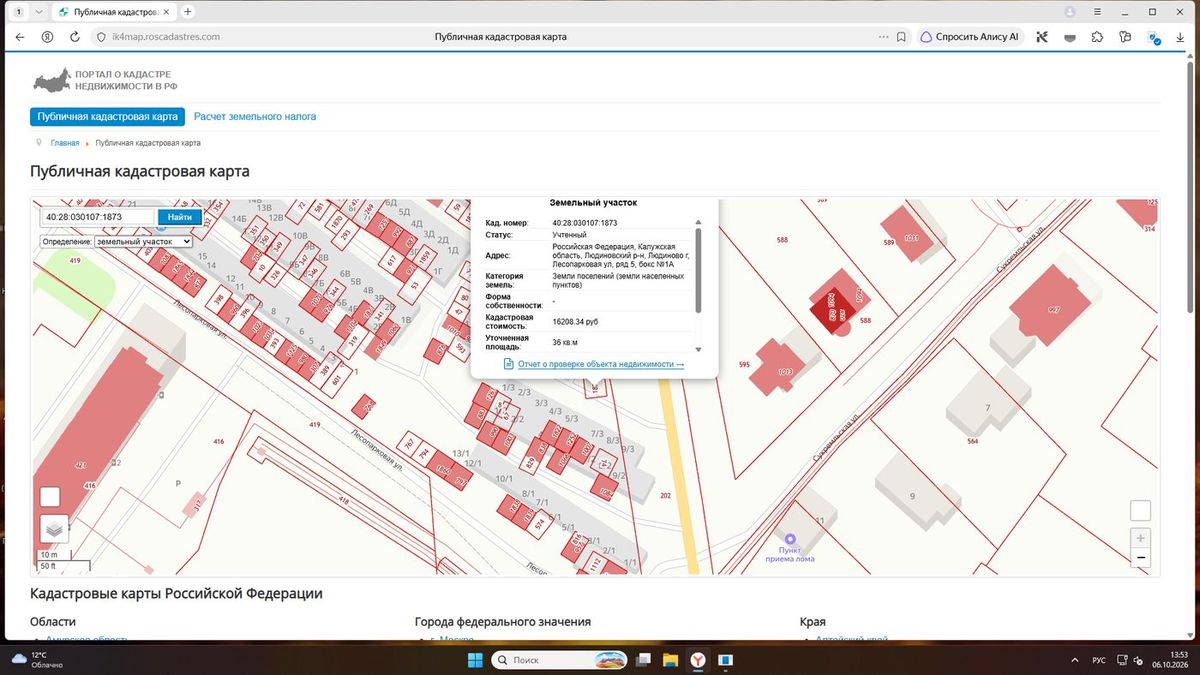Bookmark this page via the bookmark icon
Image resolution: width=1200 pixels, height=675 pixels.
coord(901,37)
